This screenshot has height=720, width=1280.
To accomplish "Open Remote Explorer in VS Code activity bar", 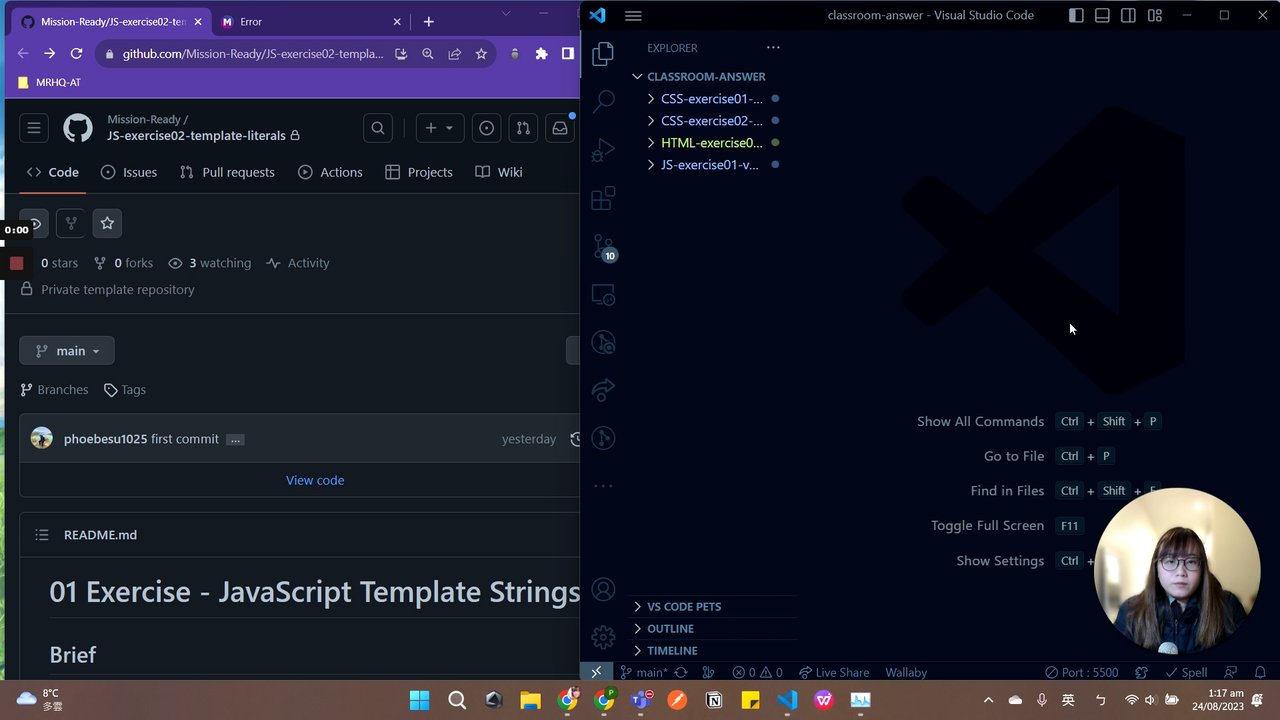I will (603, 295).
